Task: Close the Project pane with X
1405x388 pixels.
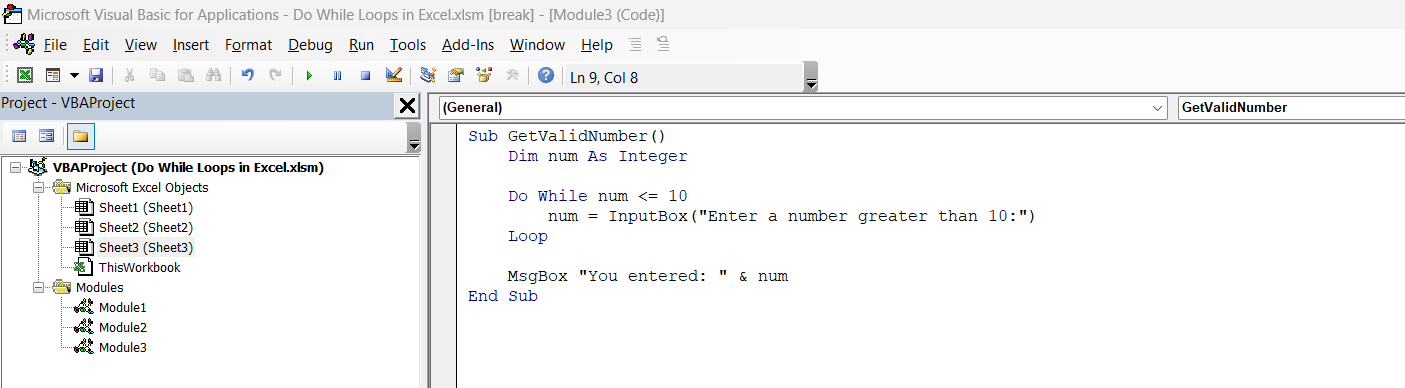Action: pos(408,106)
